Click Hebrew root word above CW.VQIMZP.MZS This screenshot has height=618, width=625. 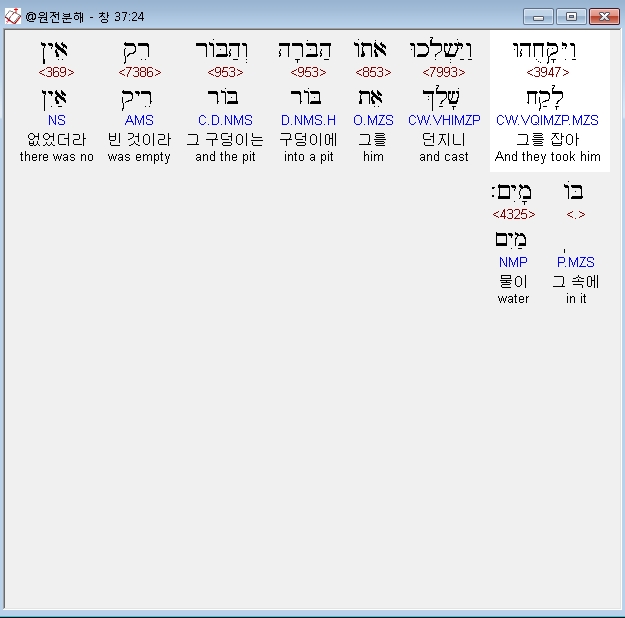(545, 98)
